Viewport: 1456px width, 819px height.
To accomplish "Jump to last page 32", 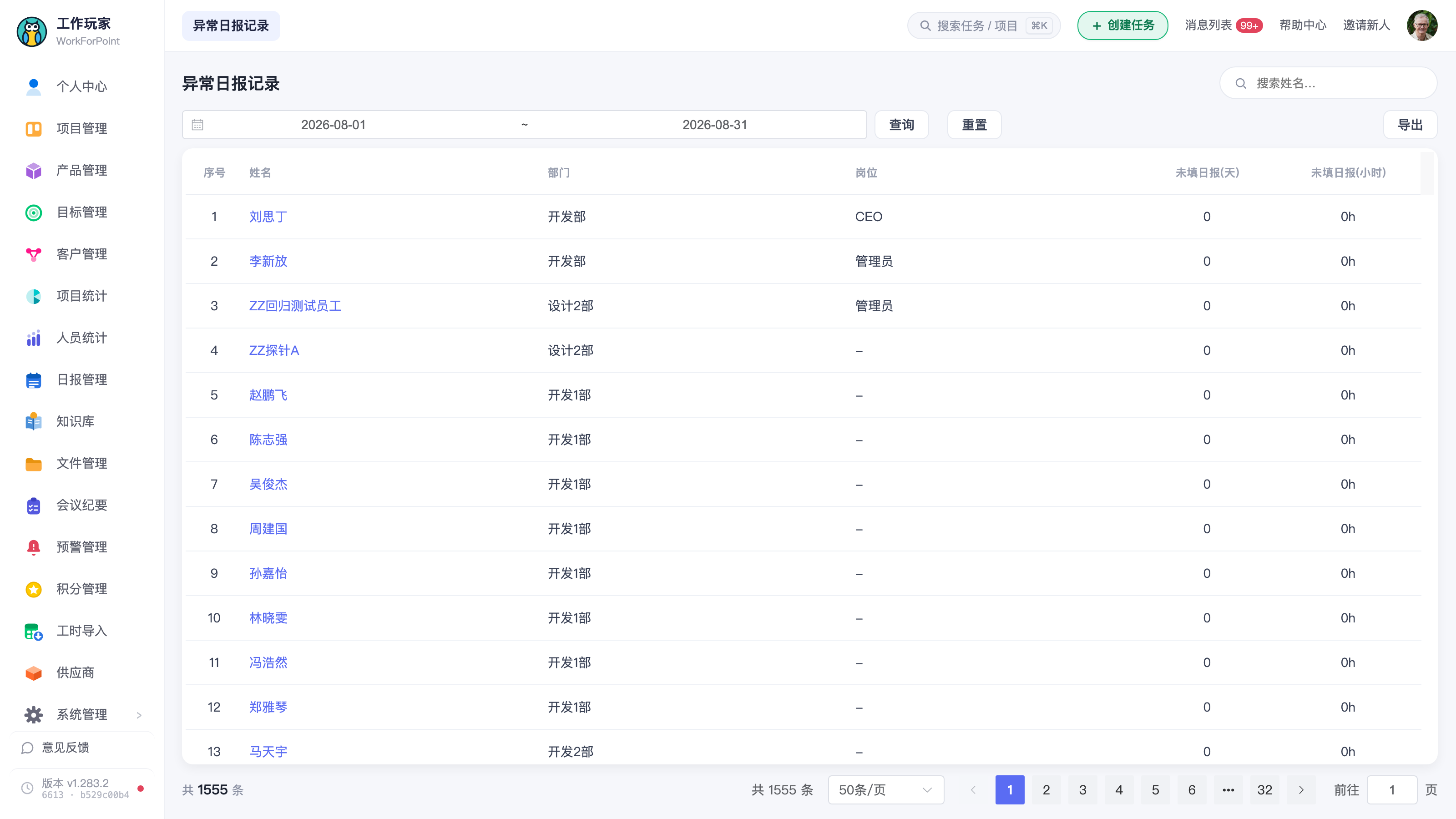I will point(1264,789).
